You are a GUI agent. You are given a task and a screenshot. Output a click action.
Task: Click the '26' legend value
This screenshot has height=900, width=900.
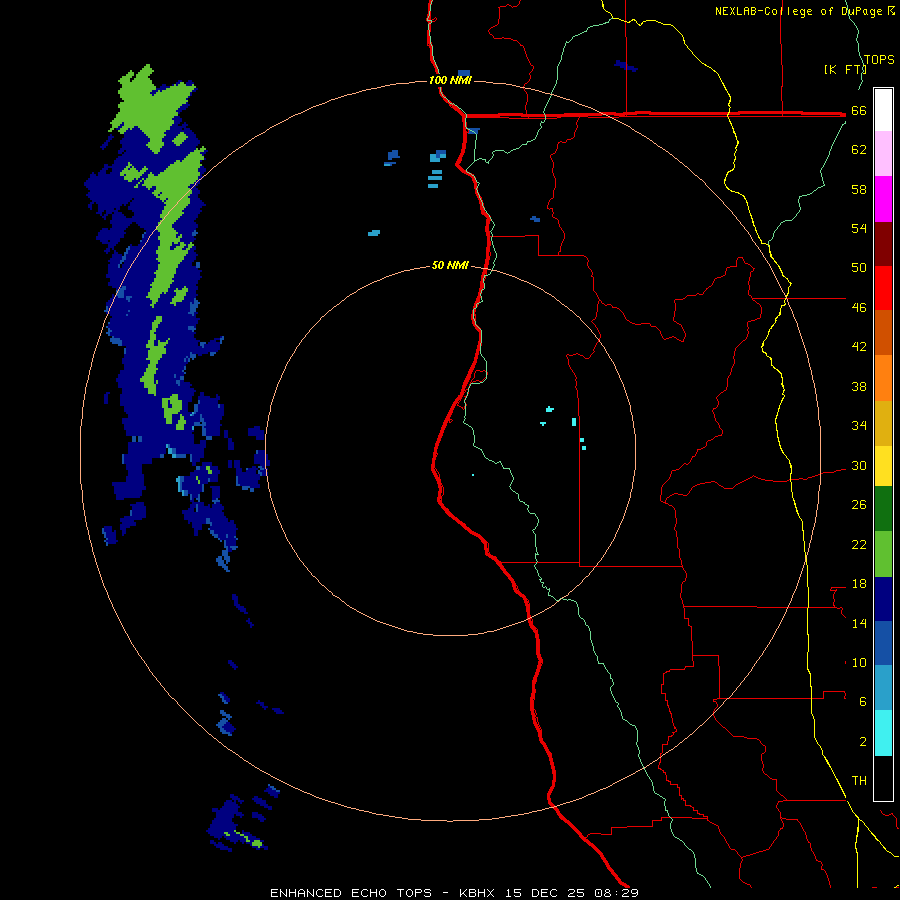859,505
